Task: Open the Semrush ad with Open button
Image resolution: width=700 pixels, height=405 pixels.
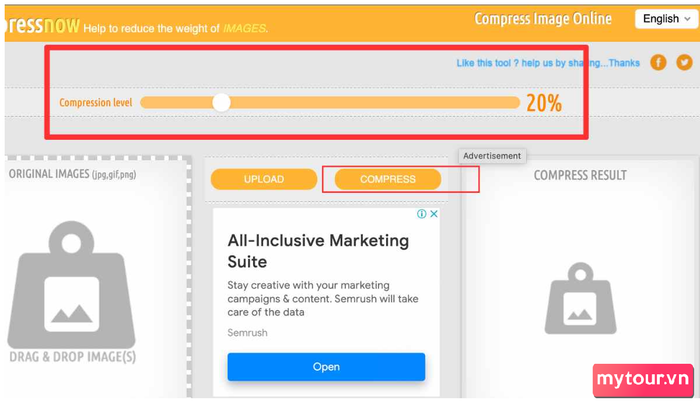Action: (326, 367)
